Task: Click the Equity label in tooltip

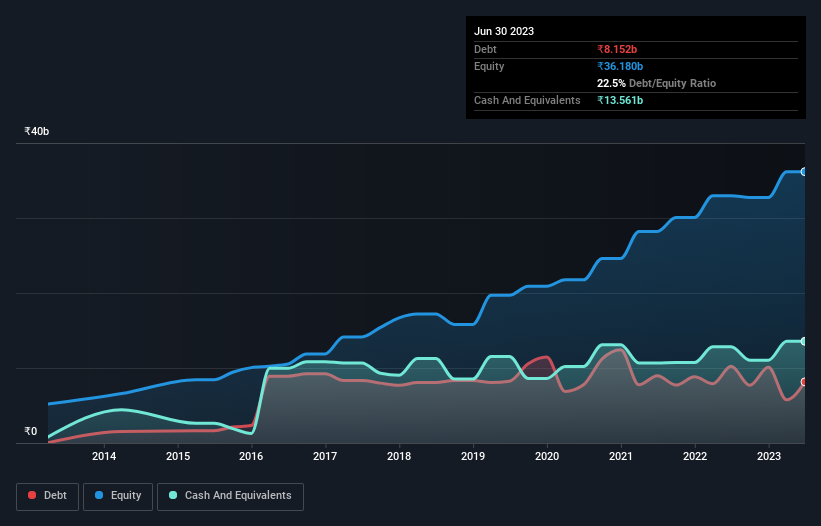Action: point(489,66)
